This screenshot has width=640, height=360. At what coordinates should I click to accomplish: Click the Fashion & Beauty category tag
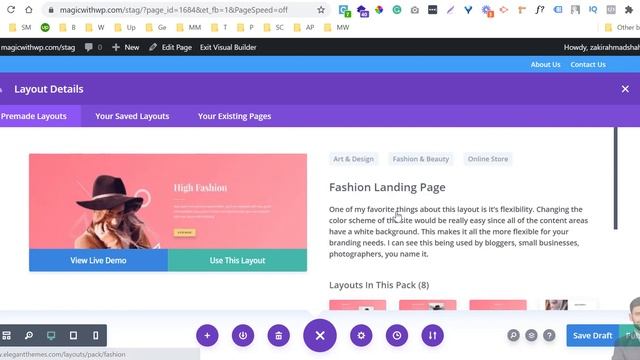point(421,159)
